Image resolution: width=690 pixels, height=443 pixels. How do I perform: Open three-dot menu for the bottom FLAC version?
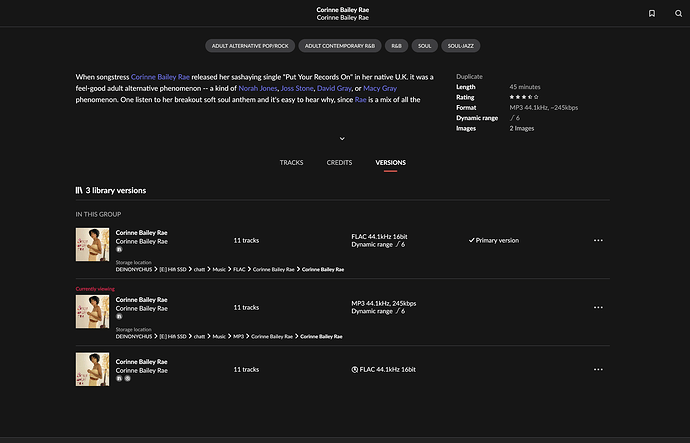598,369
